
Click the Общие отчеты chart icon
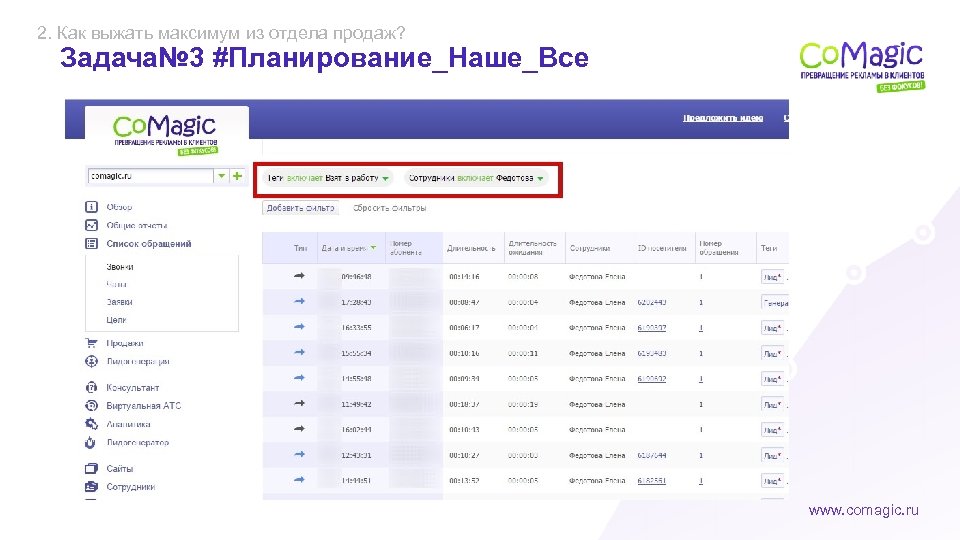(x=91, y=225)
